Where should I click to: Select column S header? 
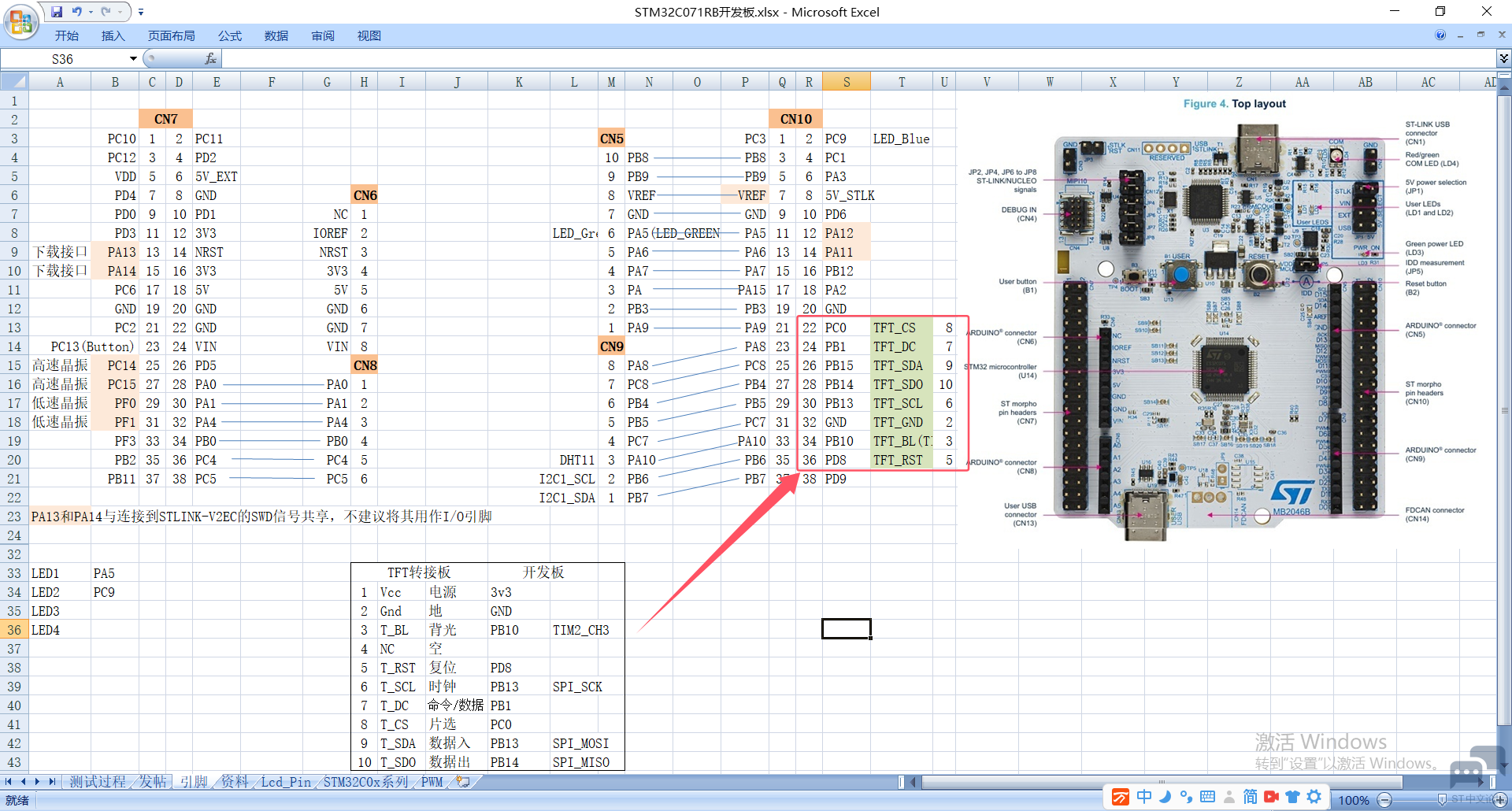click(x=847, y=82)
